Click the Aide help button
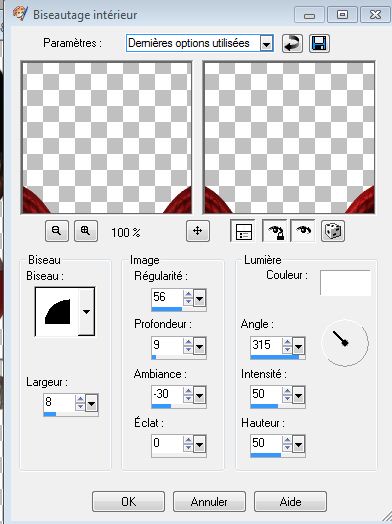Screen dimensions: 392x524 coord(290,501)
